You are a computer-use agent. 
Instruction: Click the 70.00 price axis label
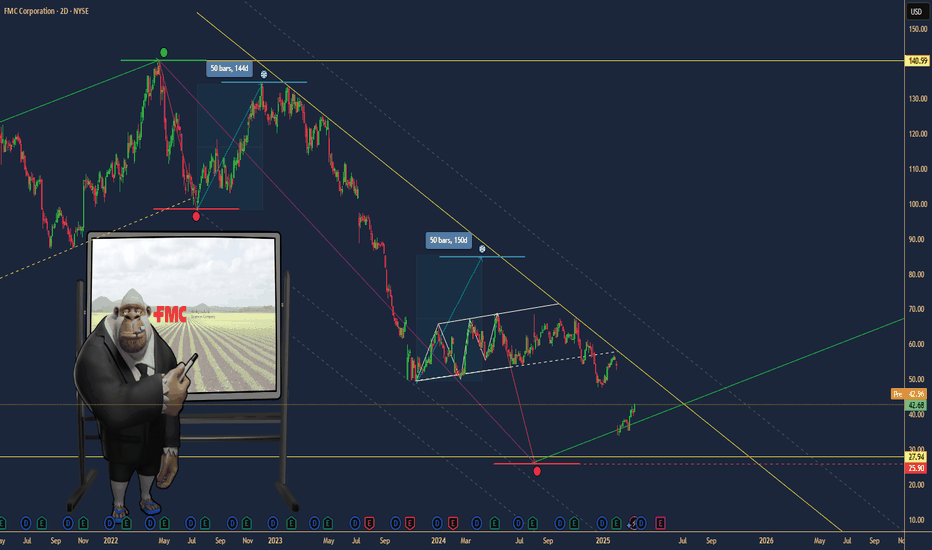[918, 309]
